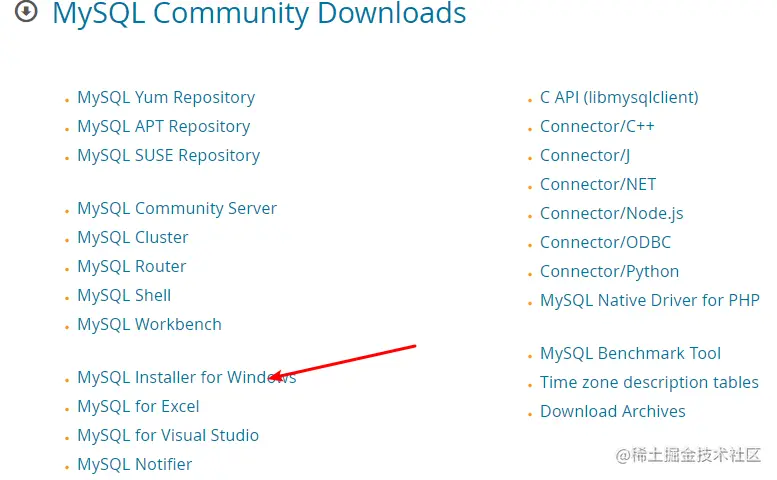
Task: Open the MySQL Cluster page
Action: tap(133, 237)
